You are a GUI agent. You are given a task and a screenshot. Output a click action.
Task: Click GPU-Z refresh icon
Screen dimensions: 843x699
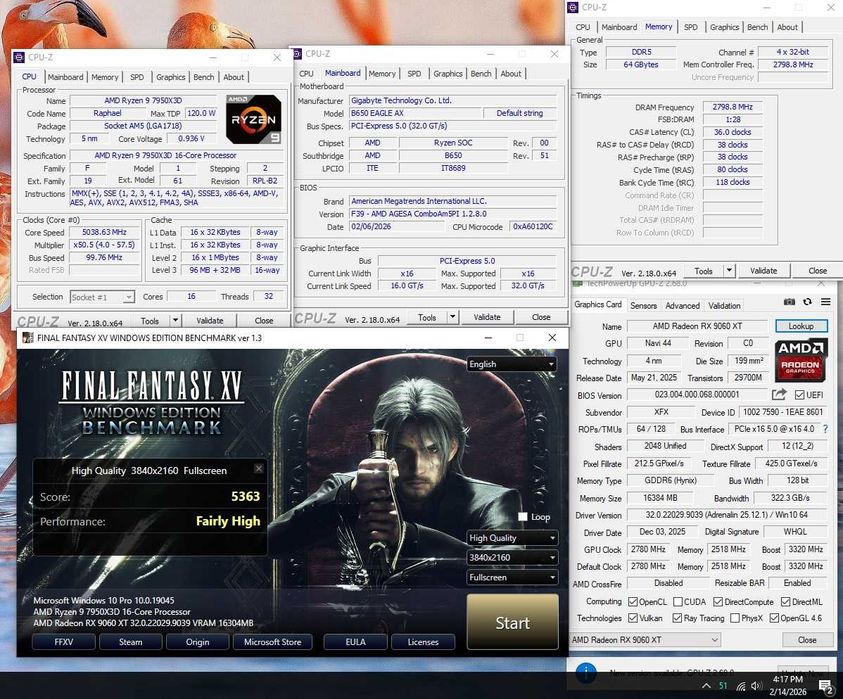[x=807, y=302]
